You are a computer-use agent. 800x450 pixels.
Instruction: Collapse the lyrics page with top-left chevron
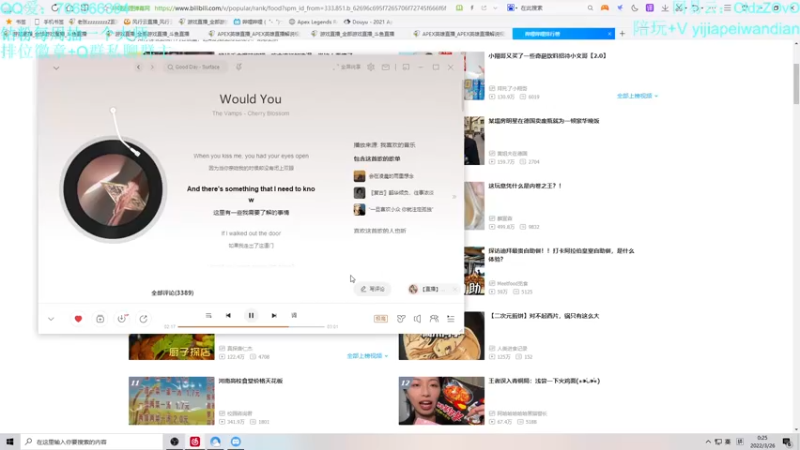(x=56, y=67)
